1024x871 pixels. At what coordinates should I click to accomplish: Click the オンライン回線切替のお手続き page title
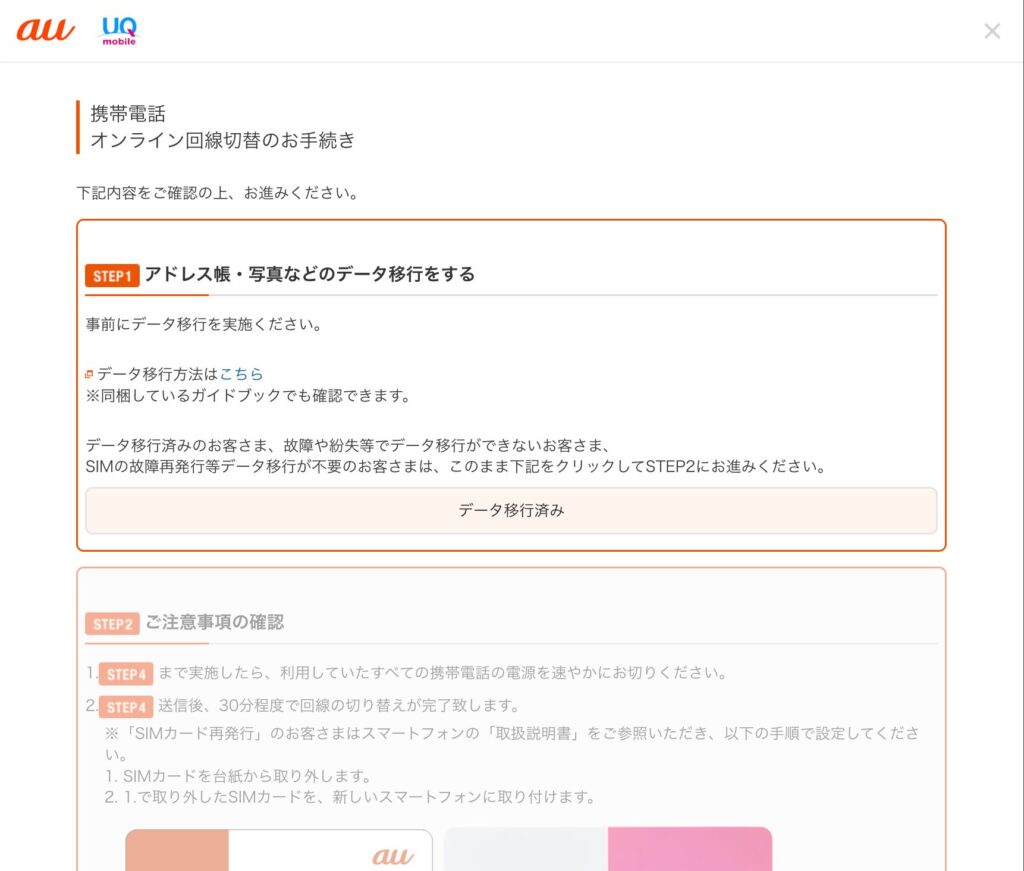point(222,140)
